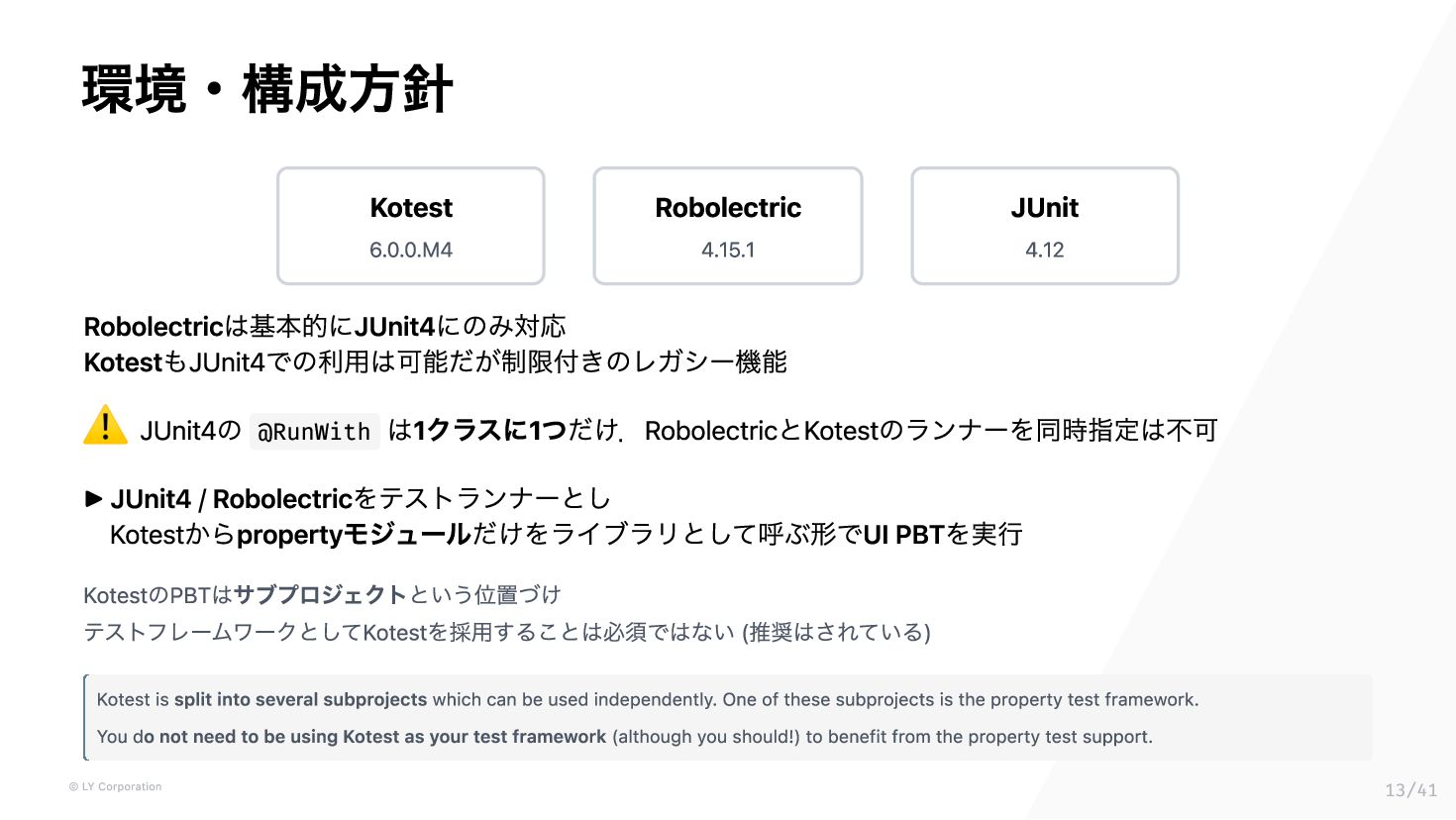The image size is (1456, 820).
Task: Click the line starting 'Robolectricは基本的に'
Action: coord(325,327)
